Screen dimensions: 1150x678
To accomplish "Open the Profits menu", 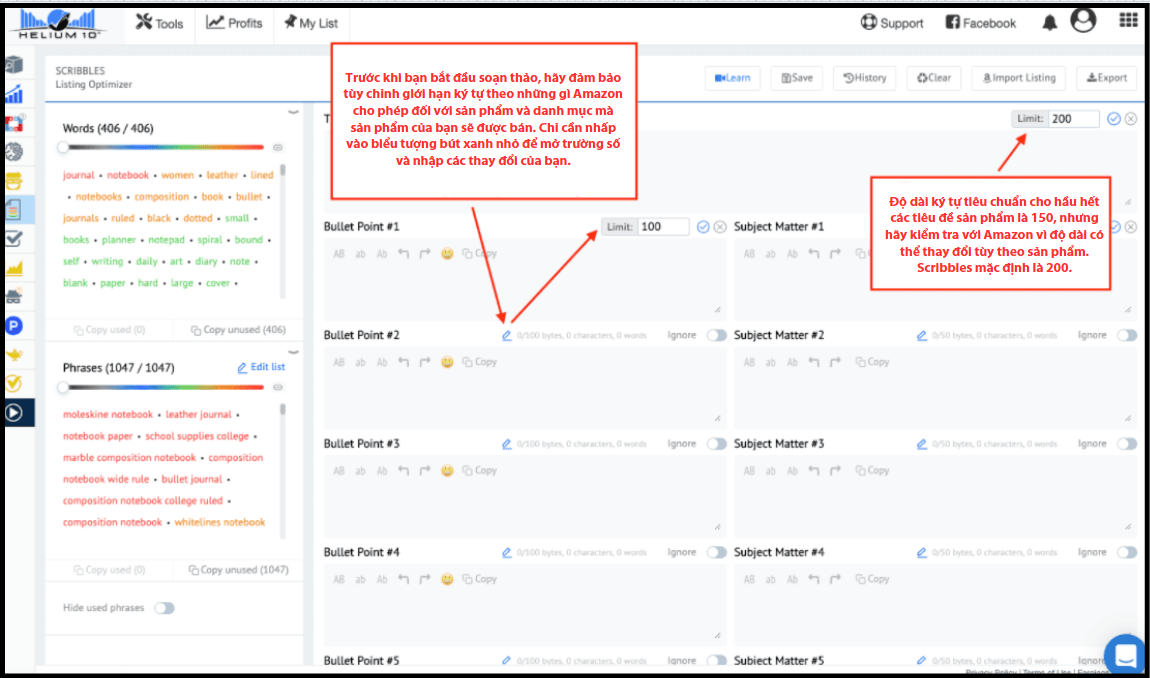I will [235, 23].
